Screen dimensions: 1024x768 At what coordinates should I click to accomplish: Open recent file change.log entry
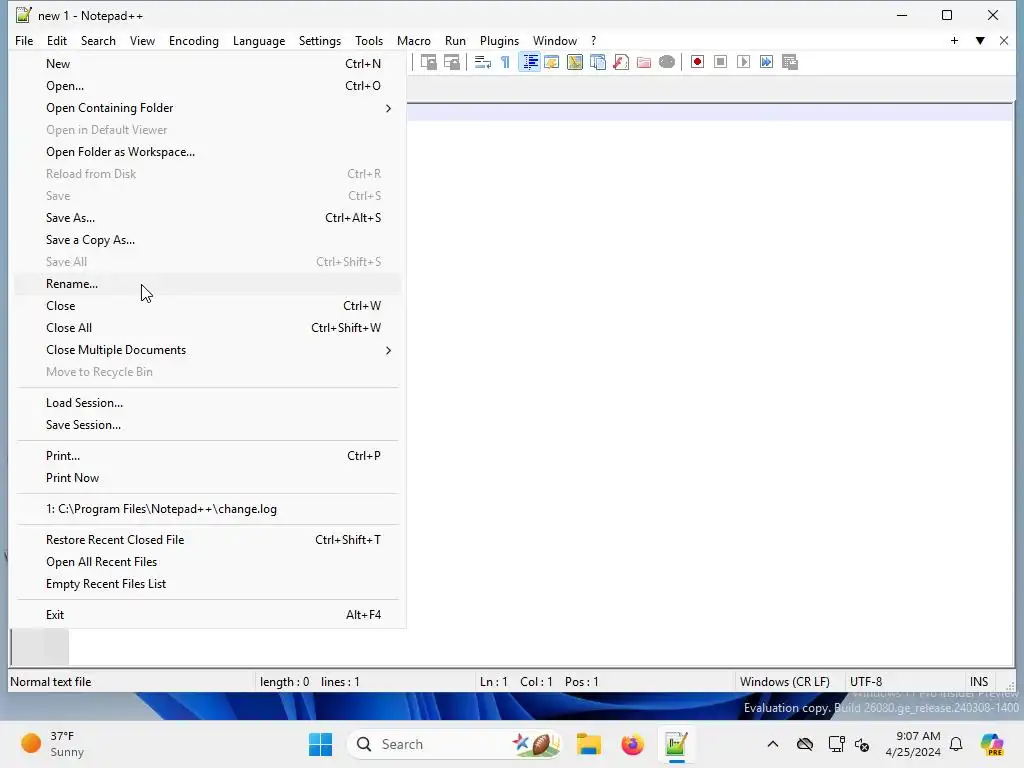(x=208, y=509)
